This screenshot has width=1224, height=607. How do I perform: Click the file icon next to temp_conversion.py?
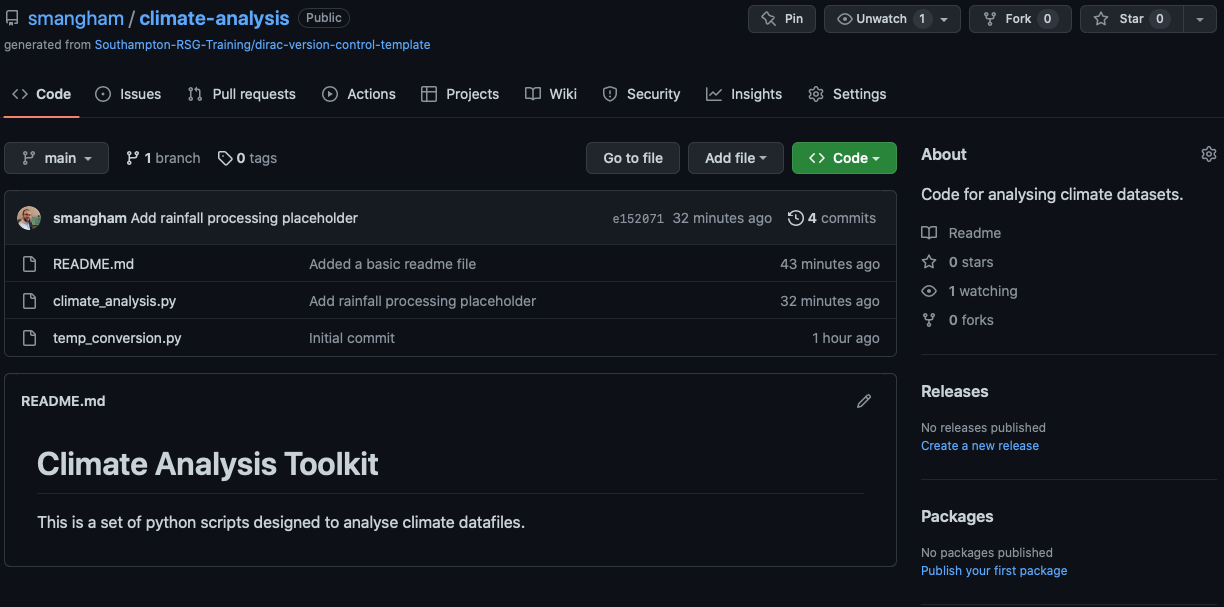[x=29, y=337]
